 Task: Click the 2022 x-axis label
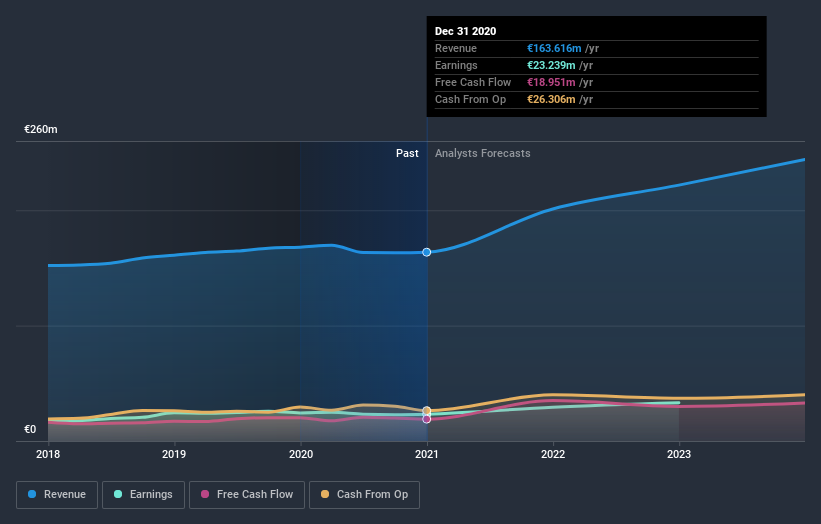553,454
